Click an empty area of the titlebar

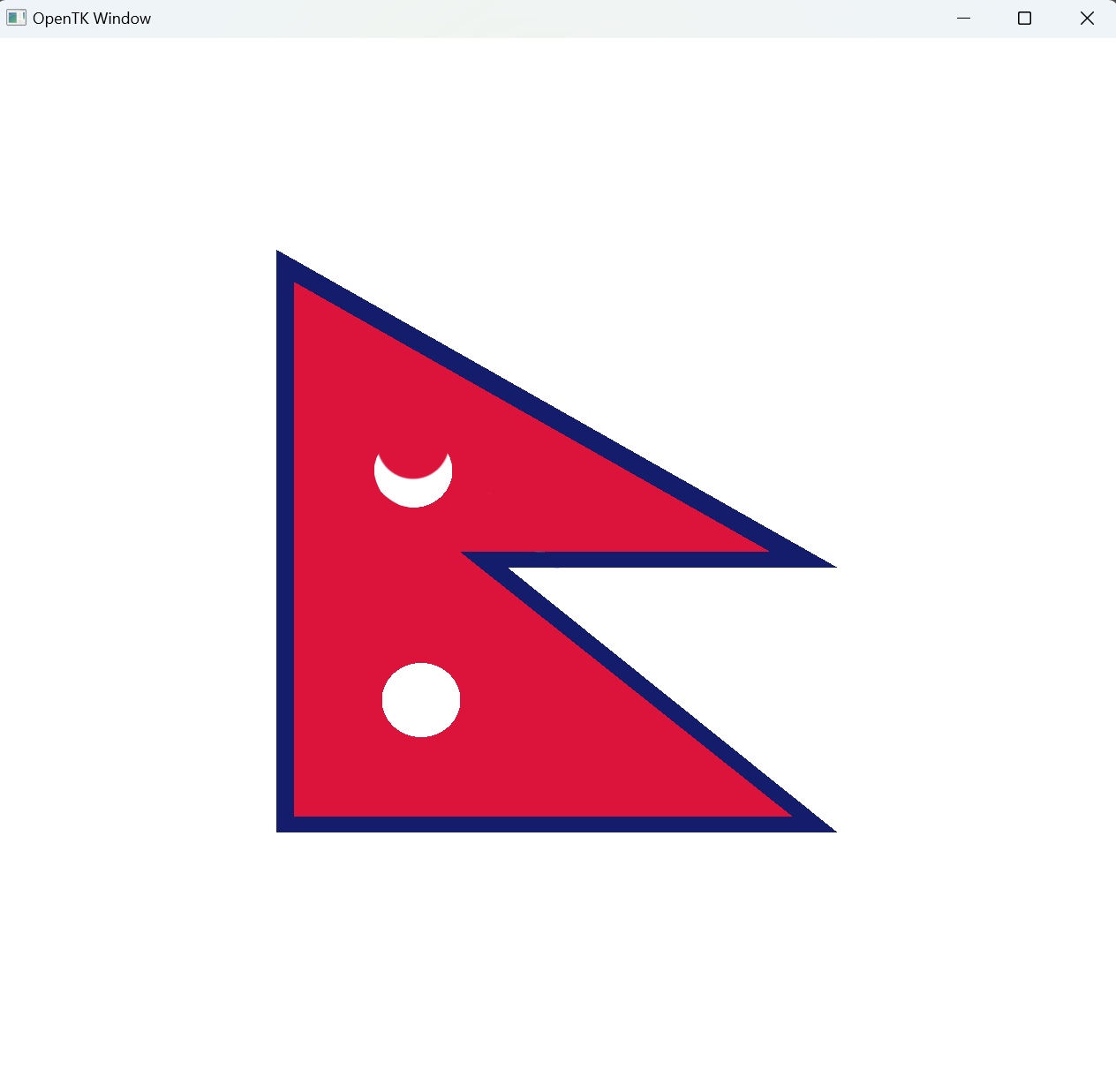[x=530, y=17]
